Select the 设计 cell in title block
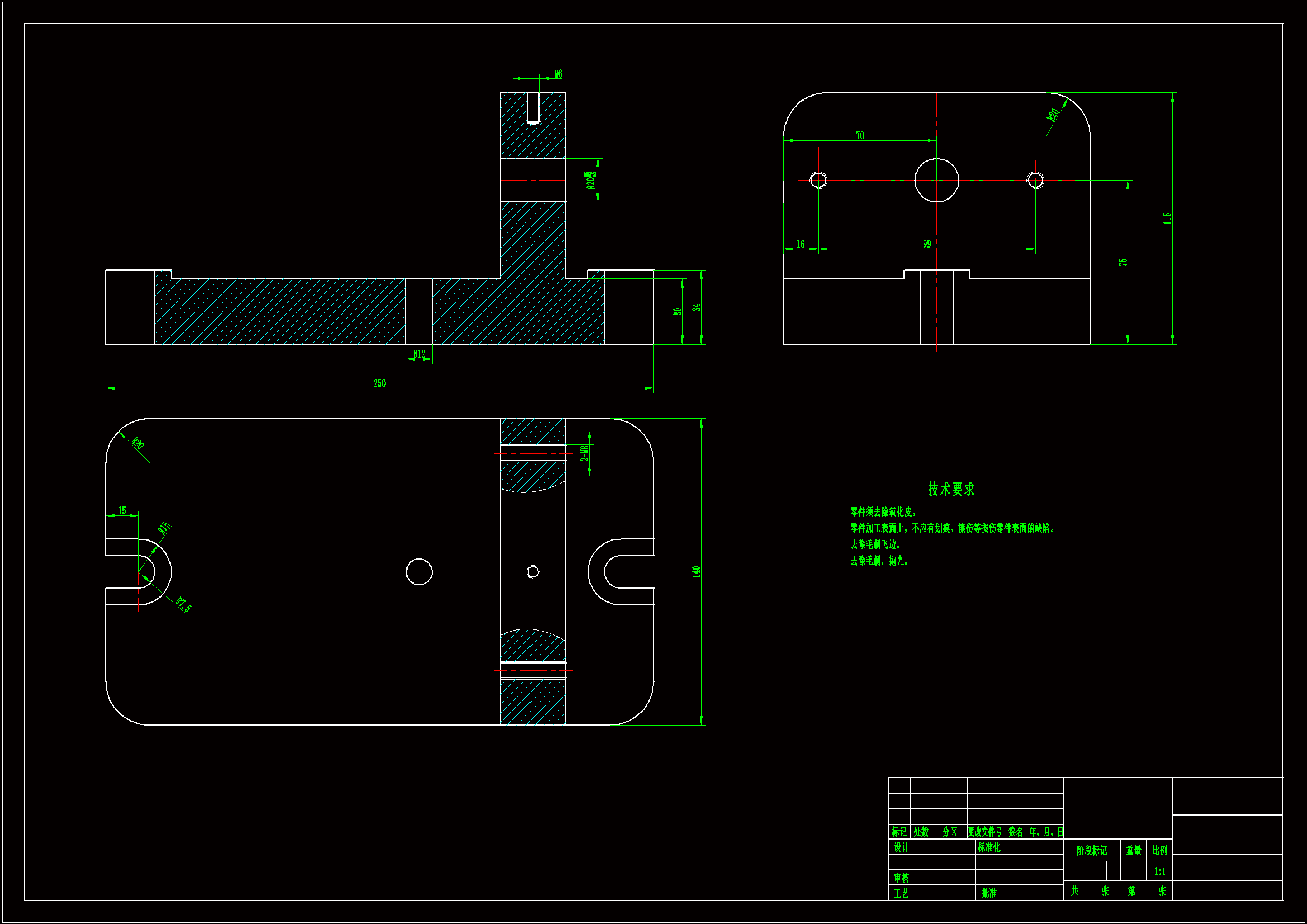This screenshot has height=924, width=1307. [x=901, y=847]
